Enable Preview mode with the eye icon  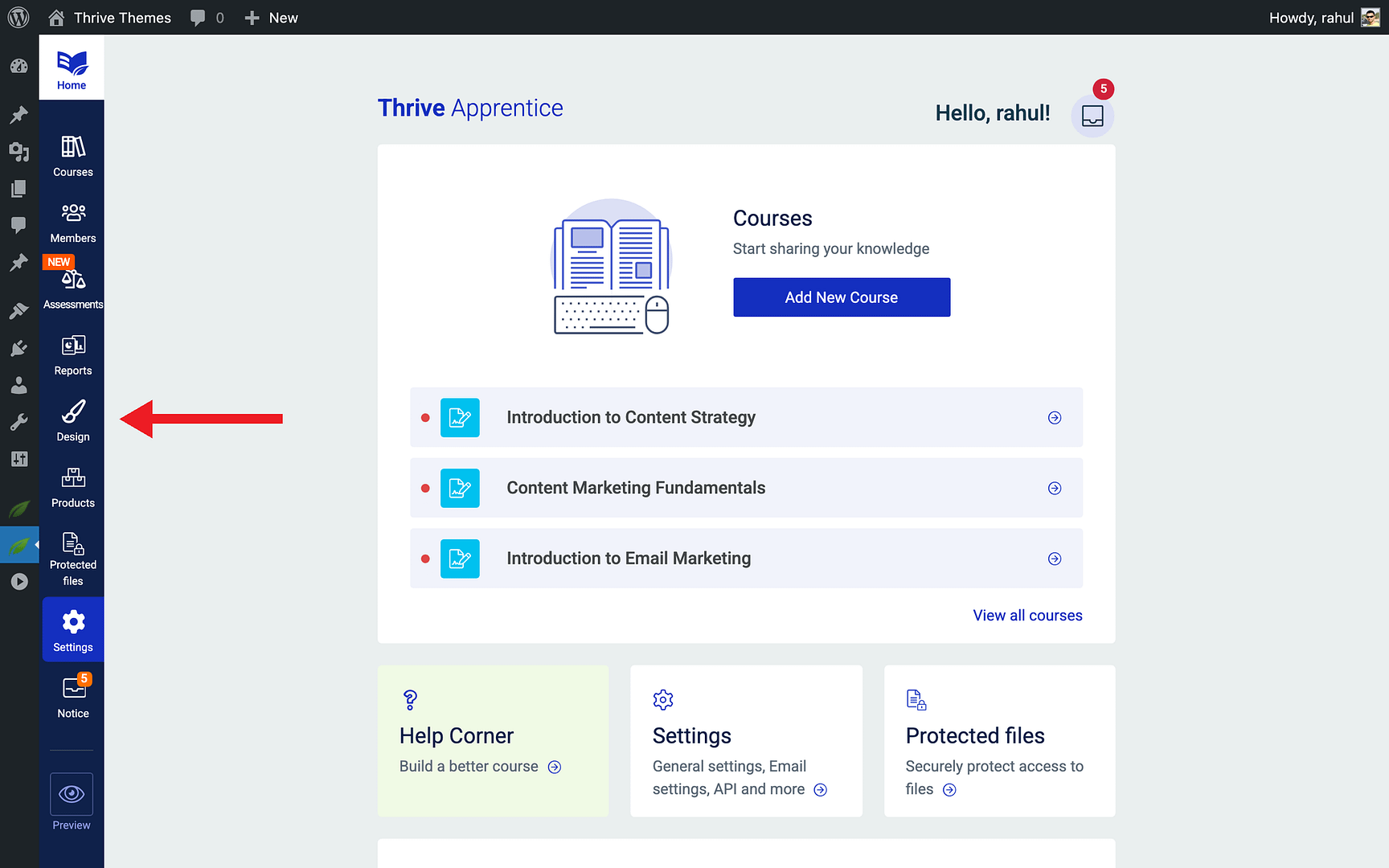72,794
